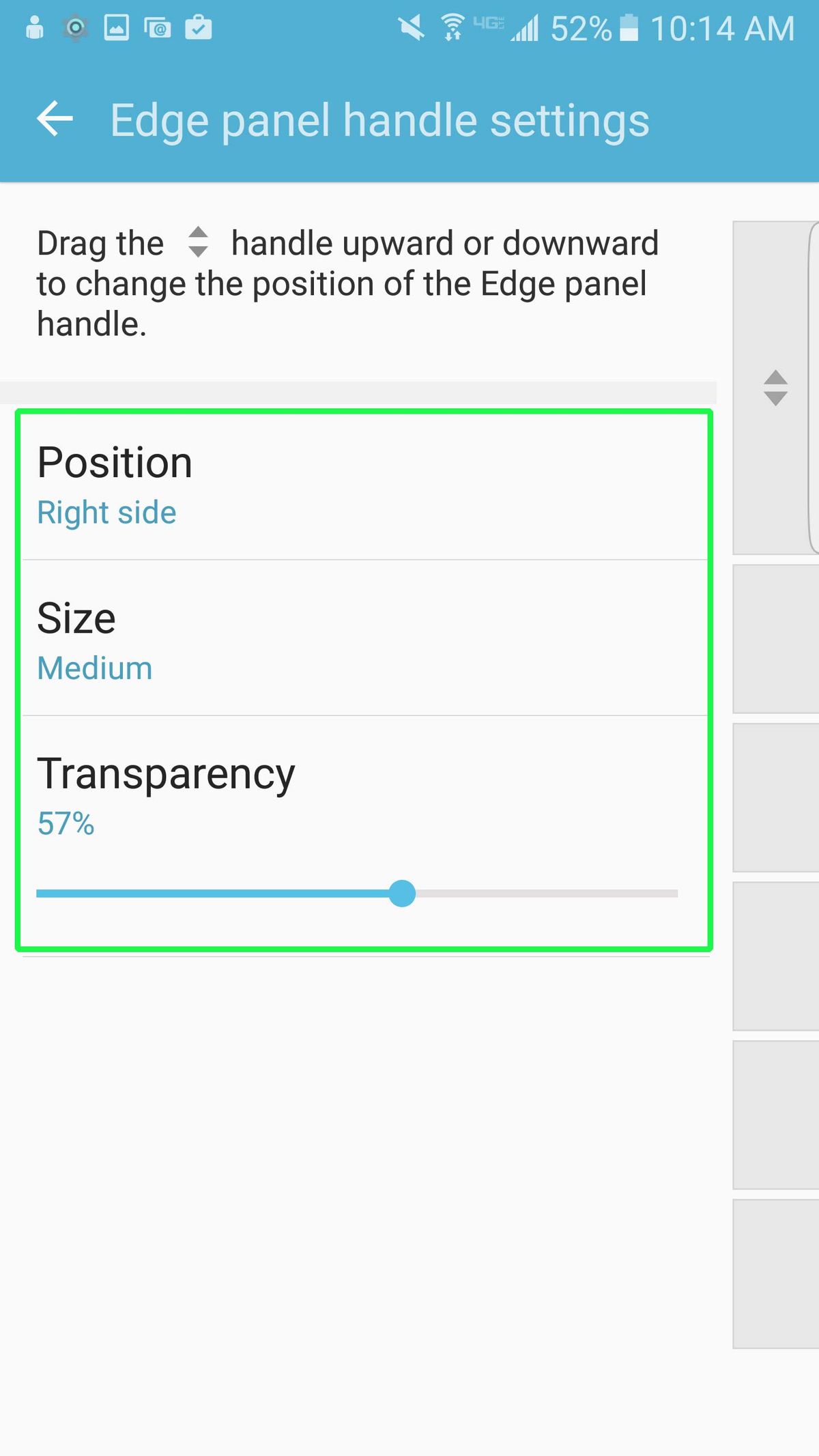The width and height of the screenshot is (819, 1456).
Task: Tap the email notification icon
Action: 158,28
